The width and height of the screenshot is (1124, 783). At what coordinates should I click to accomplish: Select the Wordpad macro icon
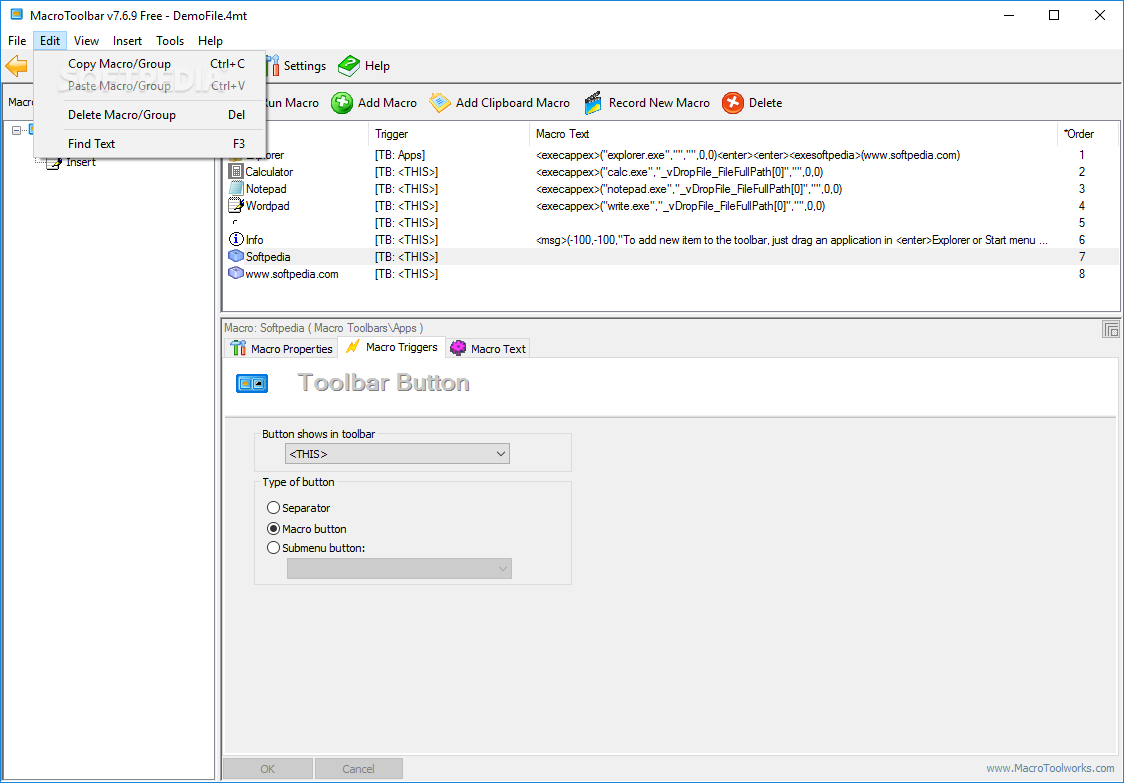[x=236, y=206]
